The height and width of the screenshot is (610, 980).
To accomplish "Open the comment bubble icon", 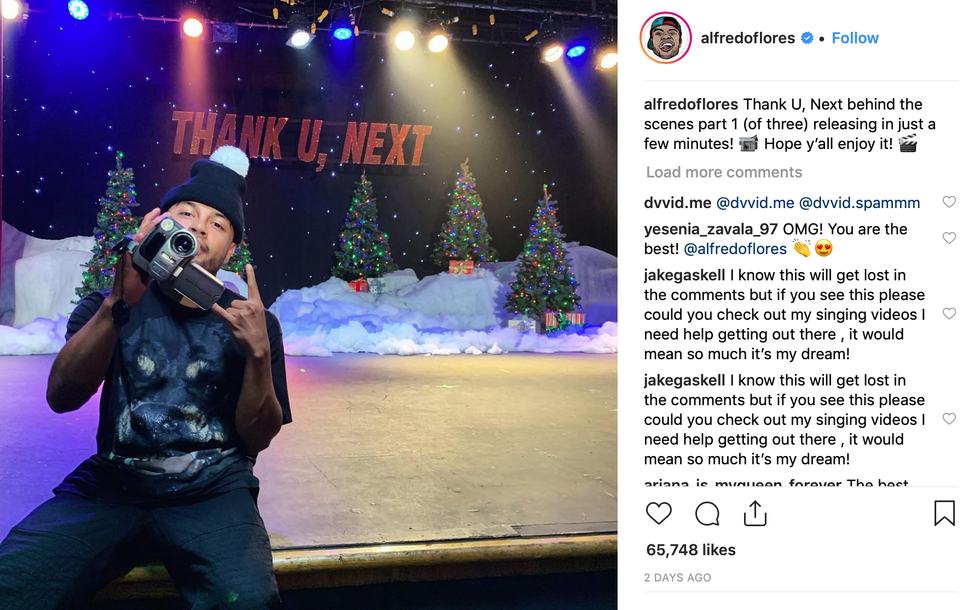I will (x=707, y=514).
